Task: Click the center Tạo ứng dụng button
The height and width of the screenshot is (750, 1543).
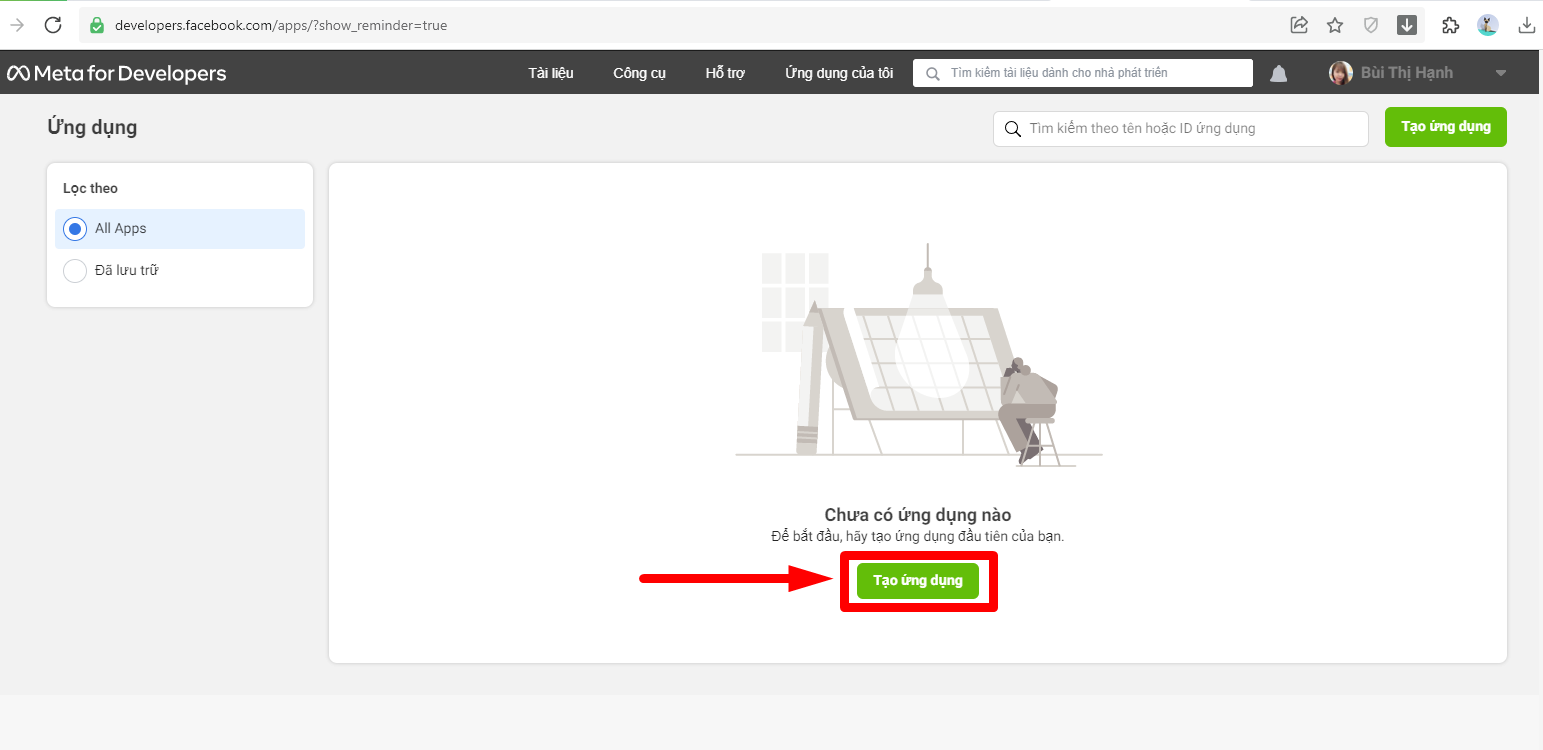Action: pyautogui.click(x=917, y=581)
